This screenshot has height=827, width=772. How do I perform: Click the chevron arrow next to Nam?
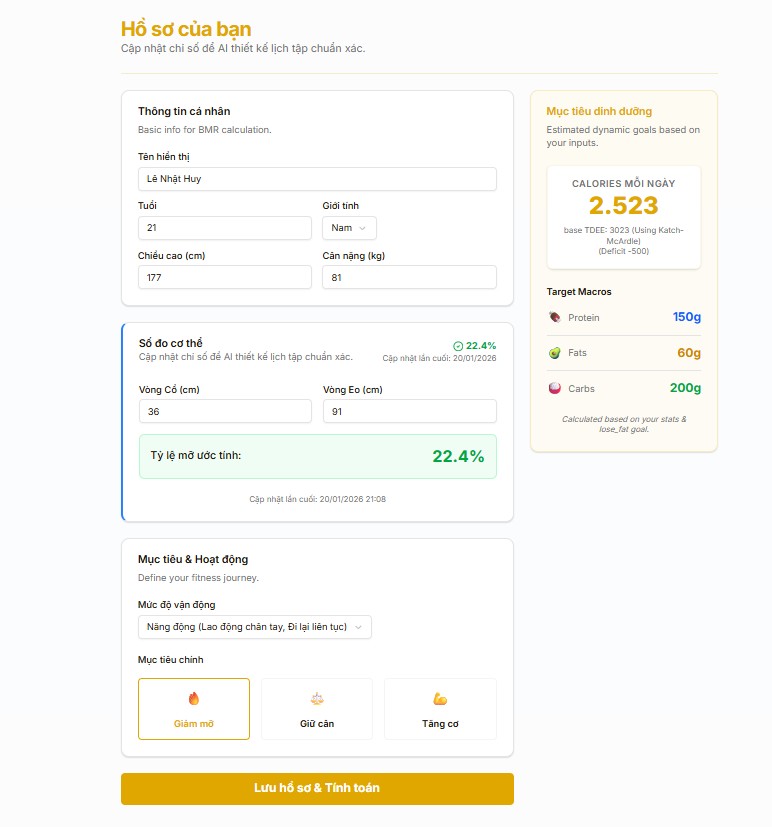pos(362,228)
